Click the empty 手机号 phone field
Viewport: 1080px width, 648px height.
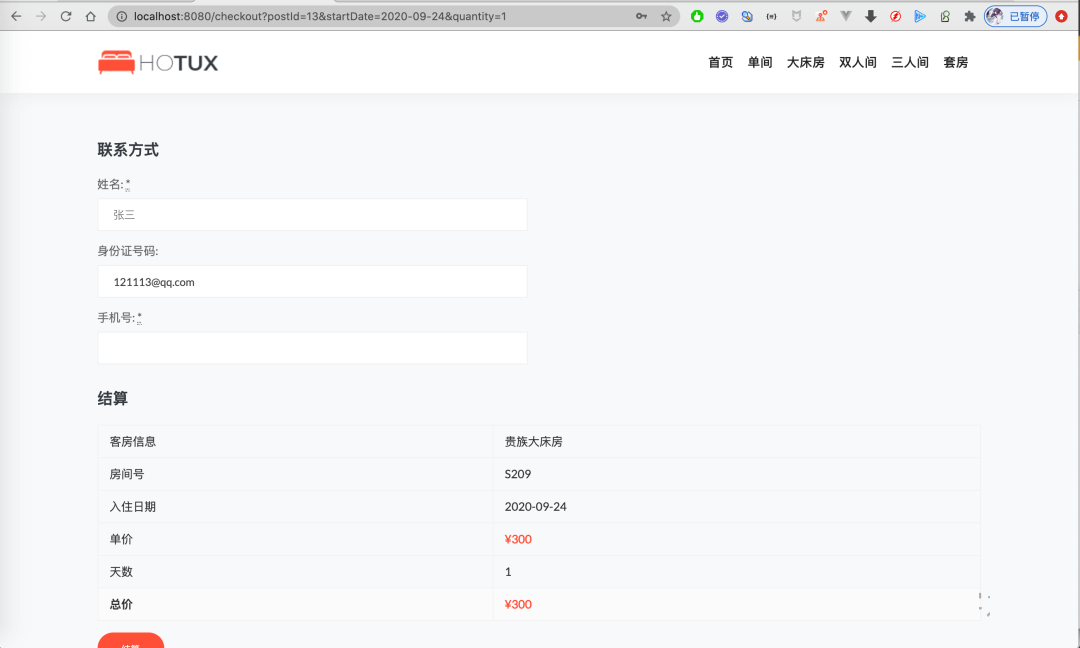(x=312, y=348)
